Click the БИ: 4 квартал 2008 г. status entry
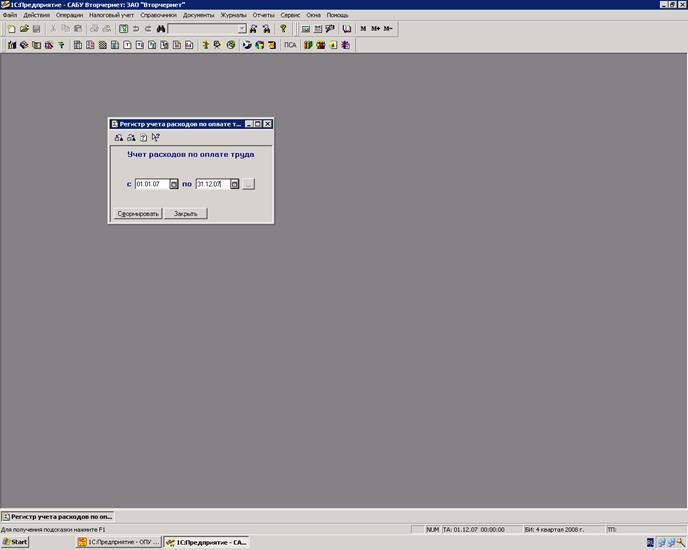Screen dimensions: 688x550 click(564, 530)
